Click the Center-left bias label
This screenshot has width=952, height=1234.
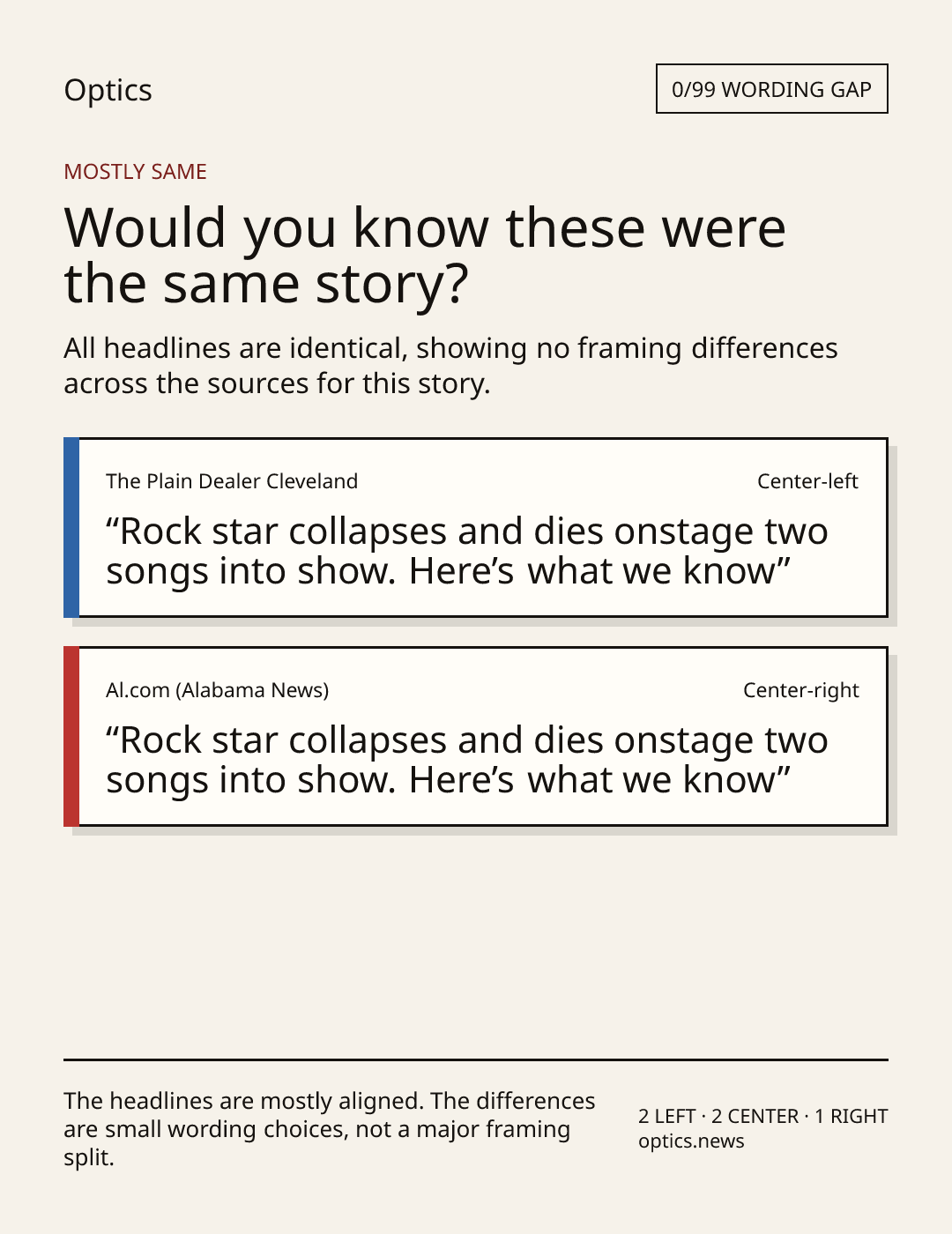807,481
